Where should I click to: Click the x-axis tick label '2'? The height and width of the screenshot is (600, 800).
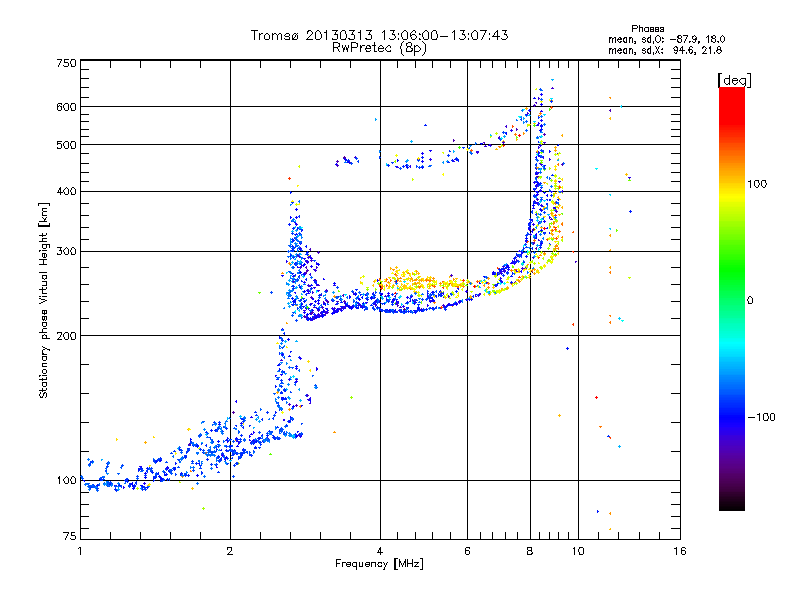click(230, 551)
